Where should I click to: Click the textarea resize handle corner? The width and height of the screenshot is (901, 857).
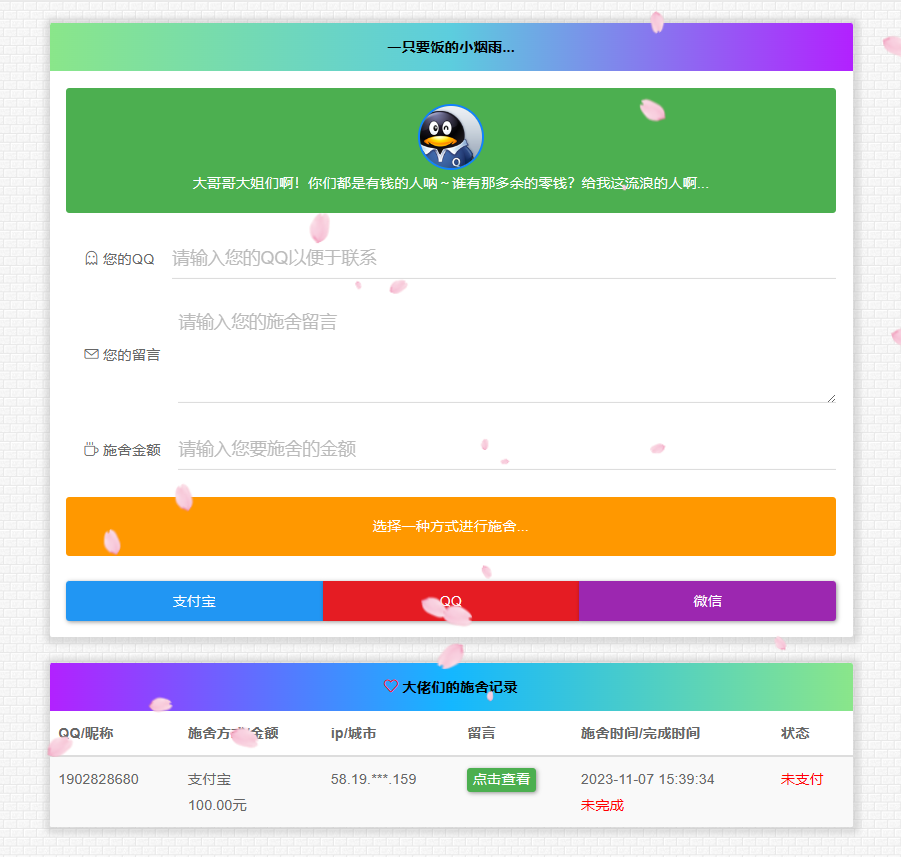tap(831, 398)
